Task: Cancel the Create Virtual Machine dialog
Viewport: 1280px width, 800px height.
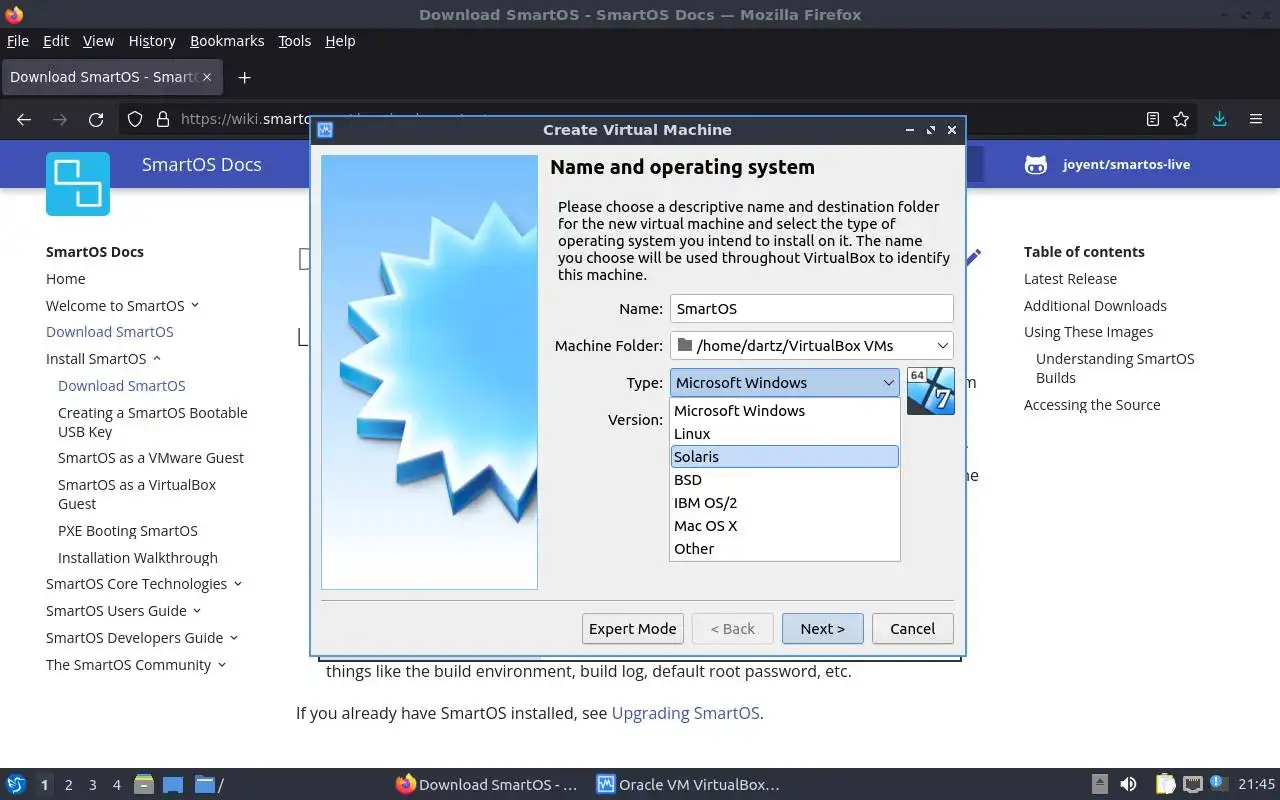Action: click(x=912, y=629)
